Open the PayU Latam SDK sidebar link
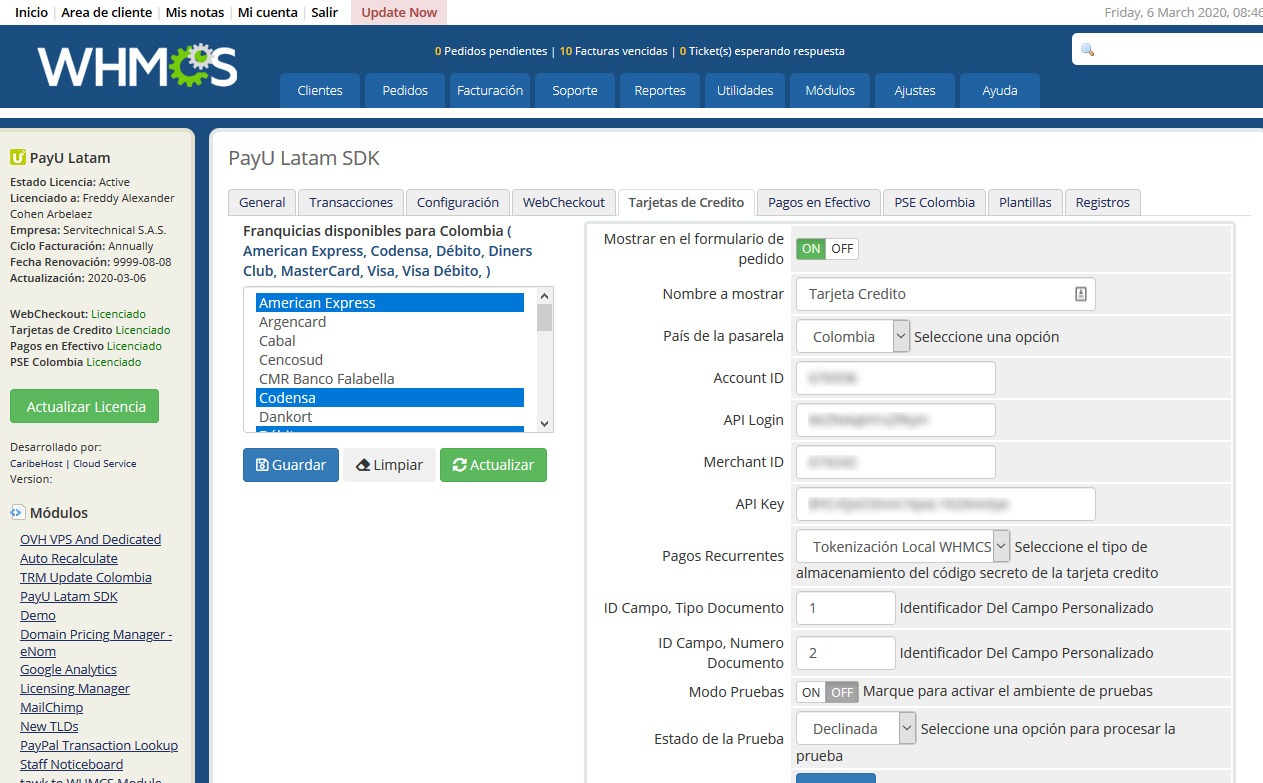Screen dimensions: 1263x783 pos(69,596)
